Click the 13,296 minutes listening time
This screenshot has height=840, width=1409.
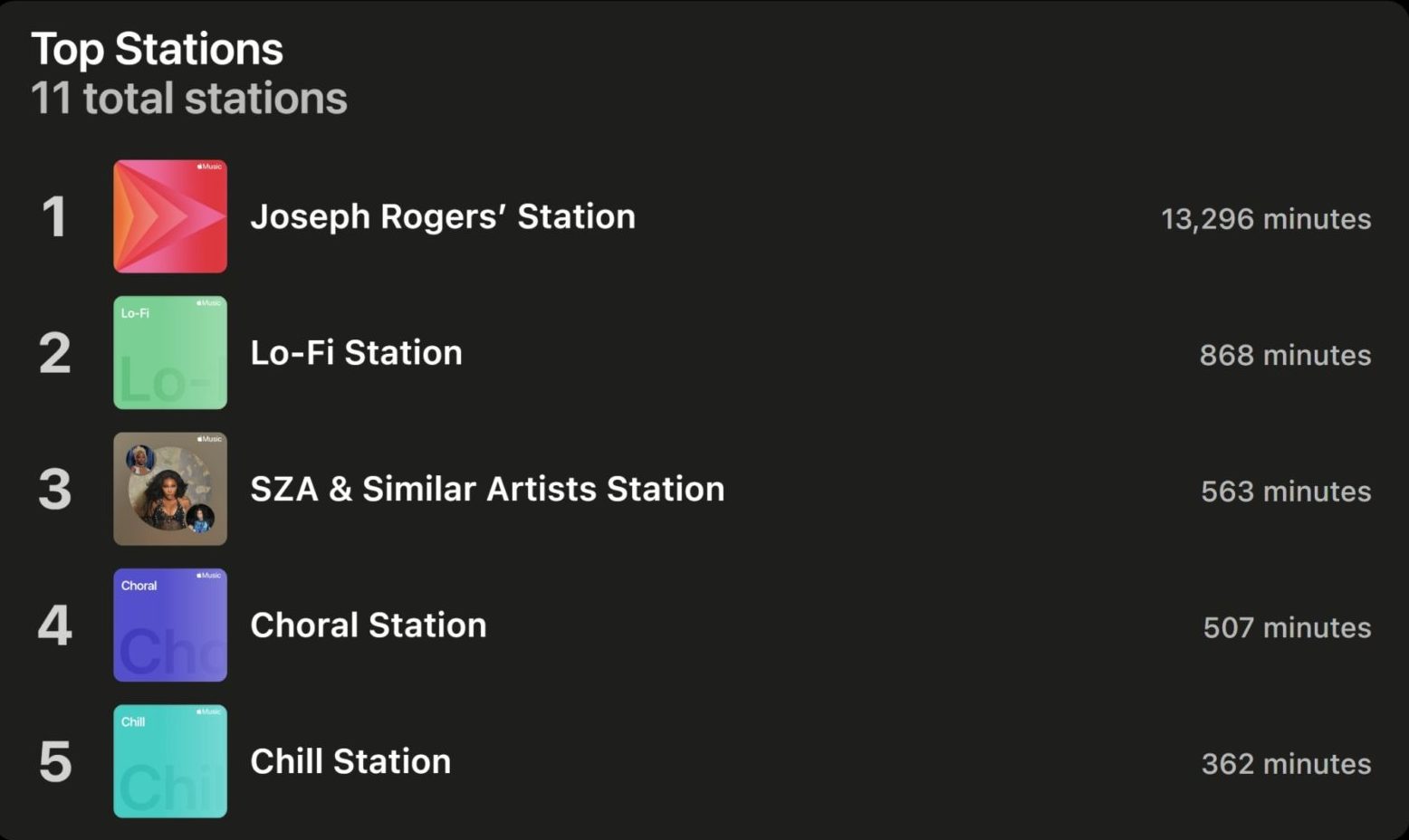coord(1265,219)
